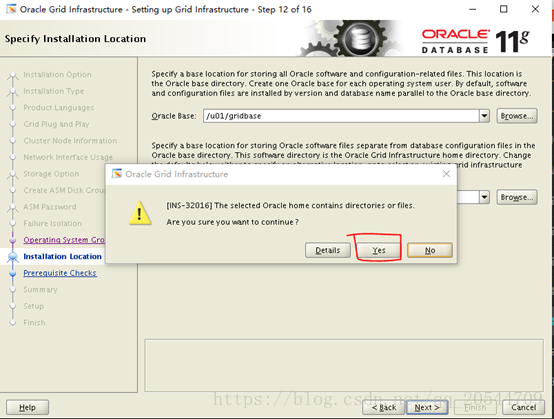
Task: Click the empty message area box
Action: [344, 365]
